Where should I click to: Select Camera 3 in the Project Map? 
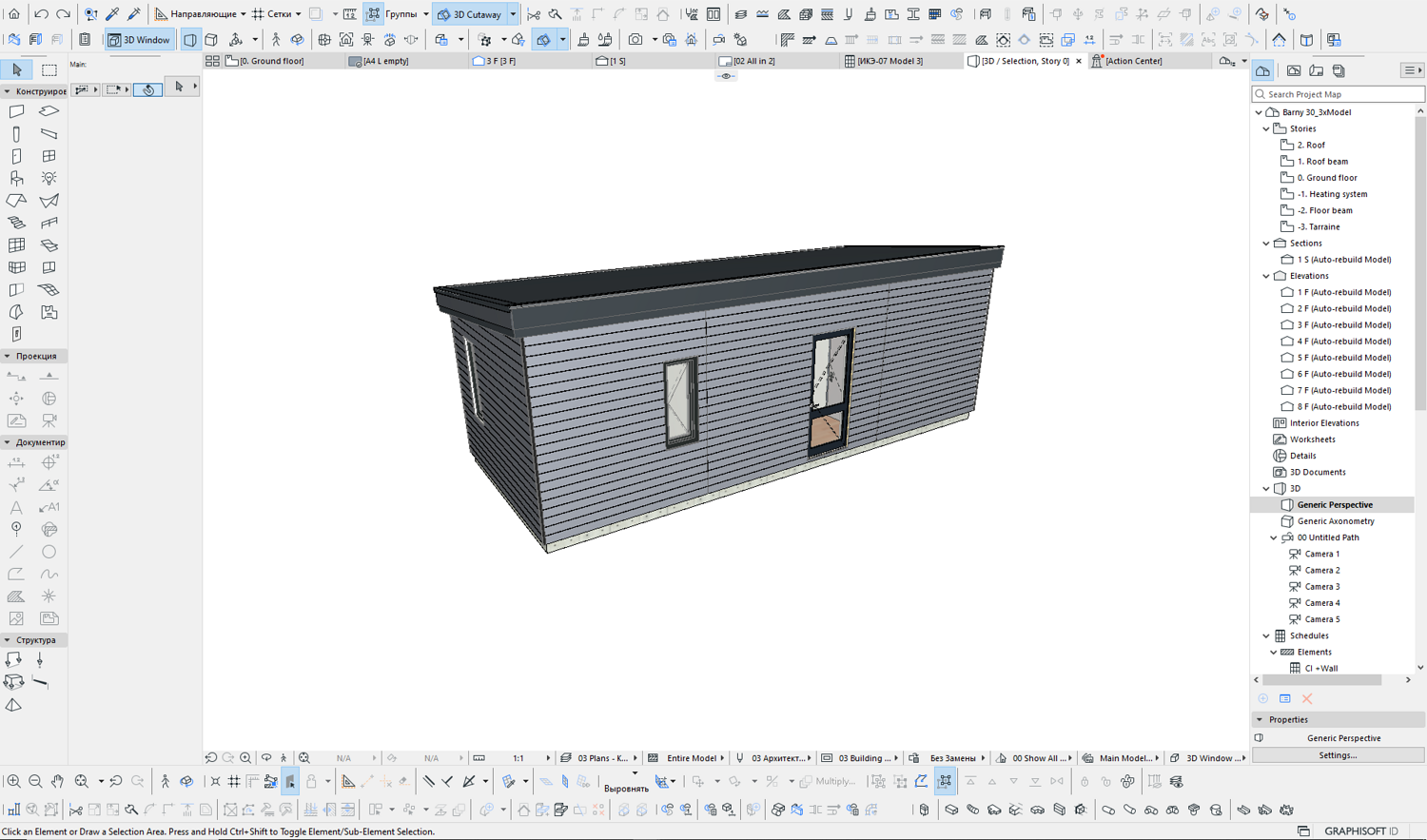pyautogui.click(x=1321, y=587)
